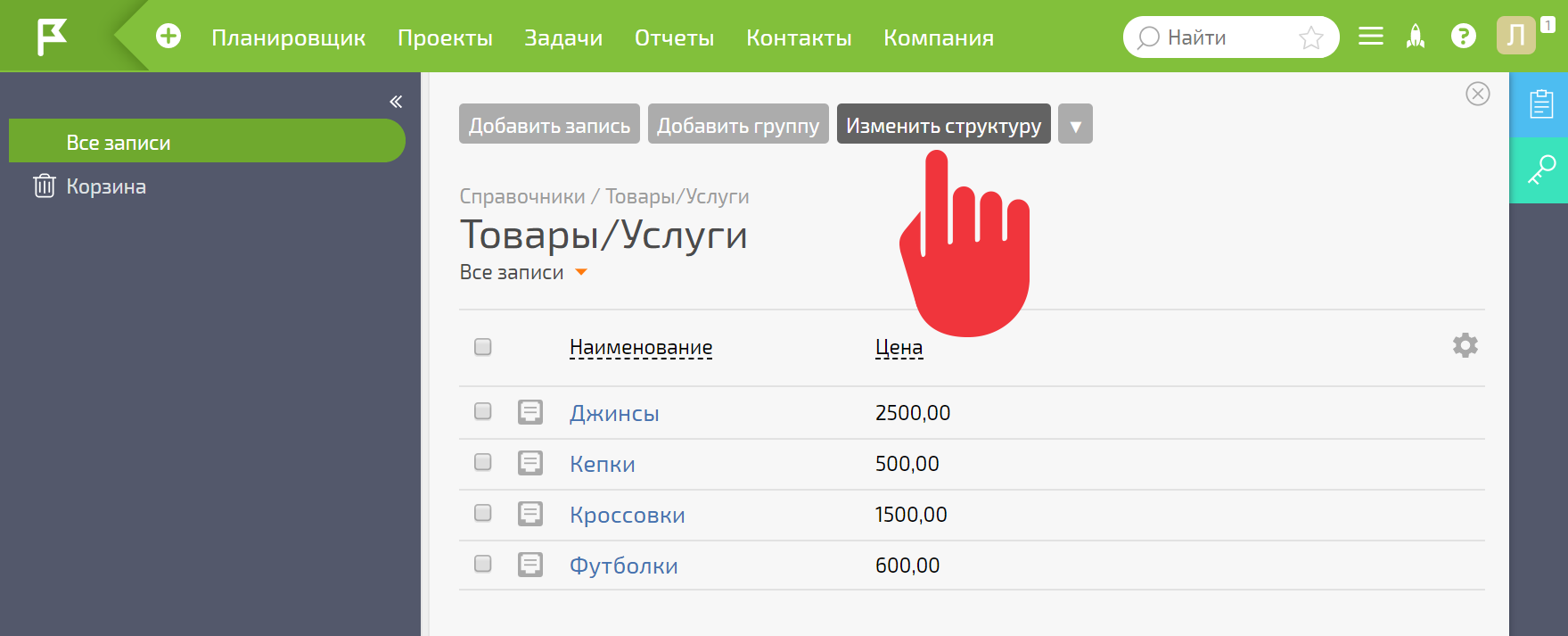Open the Компания menu

pos(939,38)
